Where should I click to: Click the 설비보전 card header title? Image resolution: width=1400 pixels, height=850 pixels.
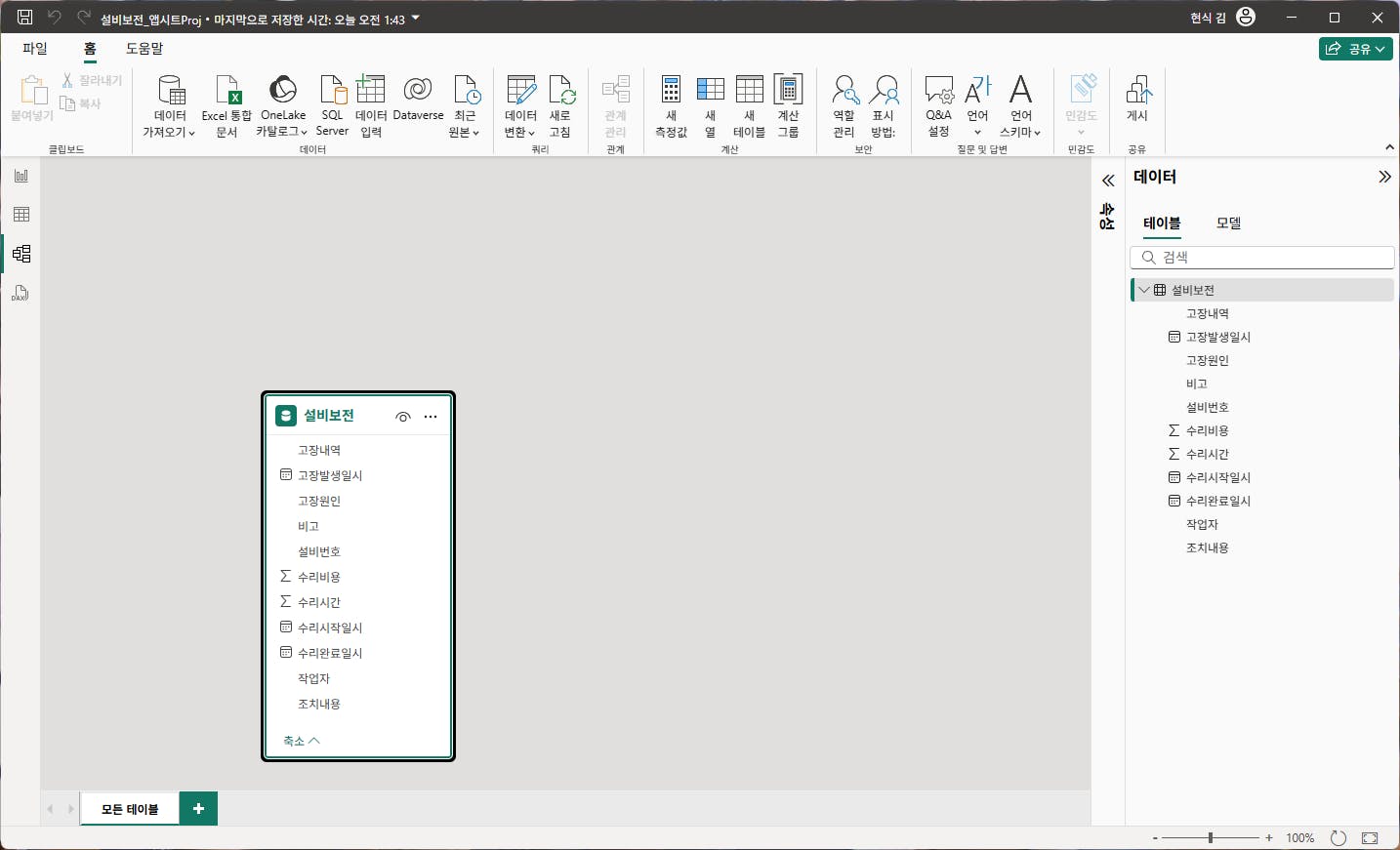329,416
